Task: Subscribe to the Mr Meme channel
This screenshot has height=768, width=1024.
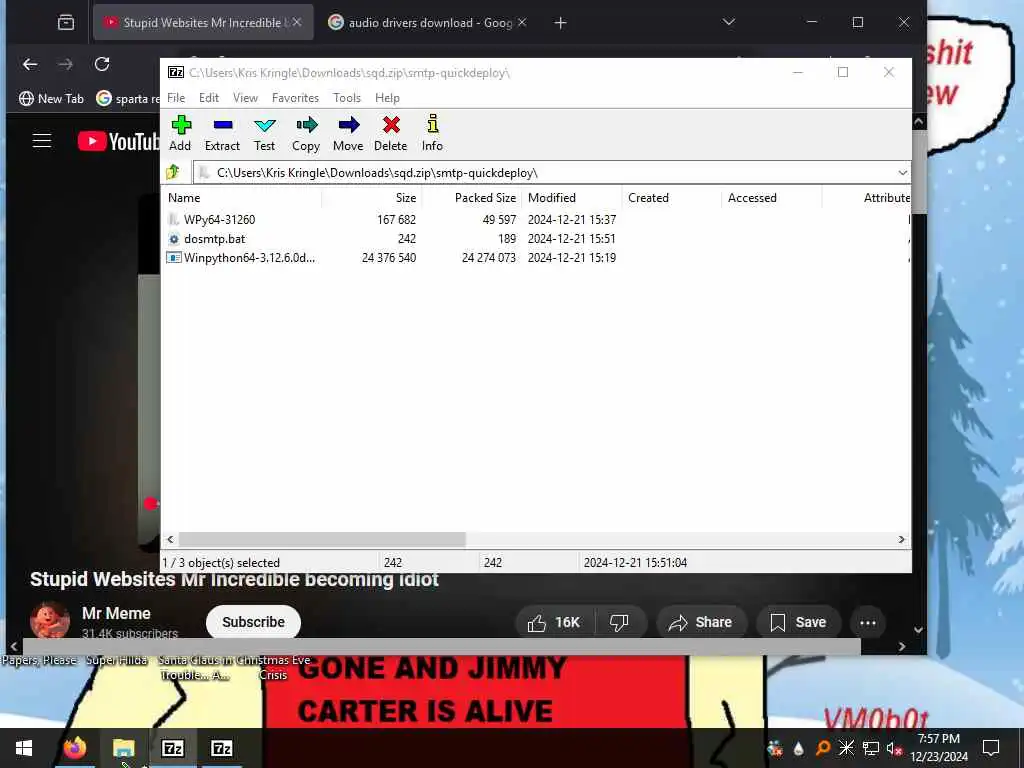Action: pyautogui.click(x=253, y=622)
